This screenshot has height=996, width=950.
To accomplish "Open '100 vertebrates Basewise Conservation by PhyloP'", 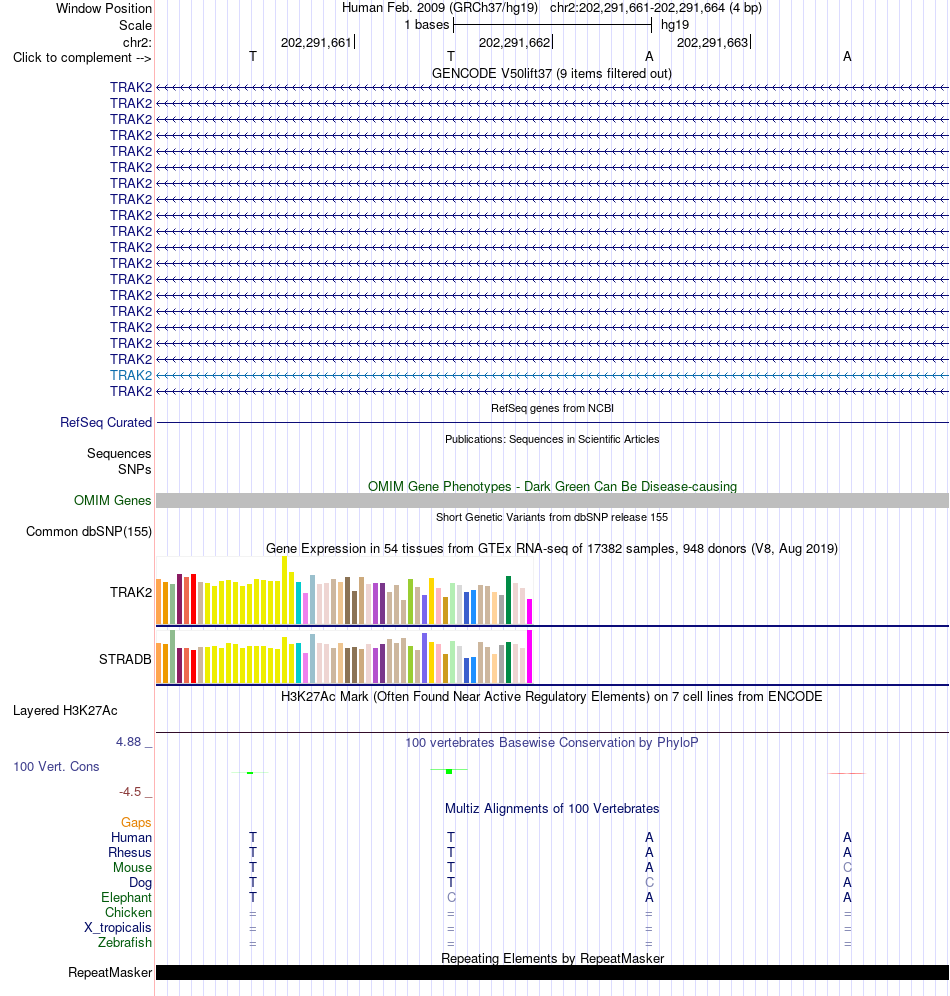I will (x=552, y=743).
